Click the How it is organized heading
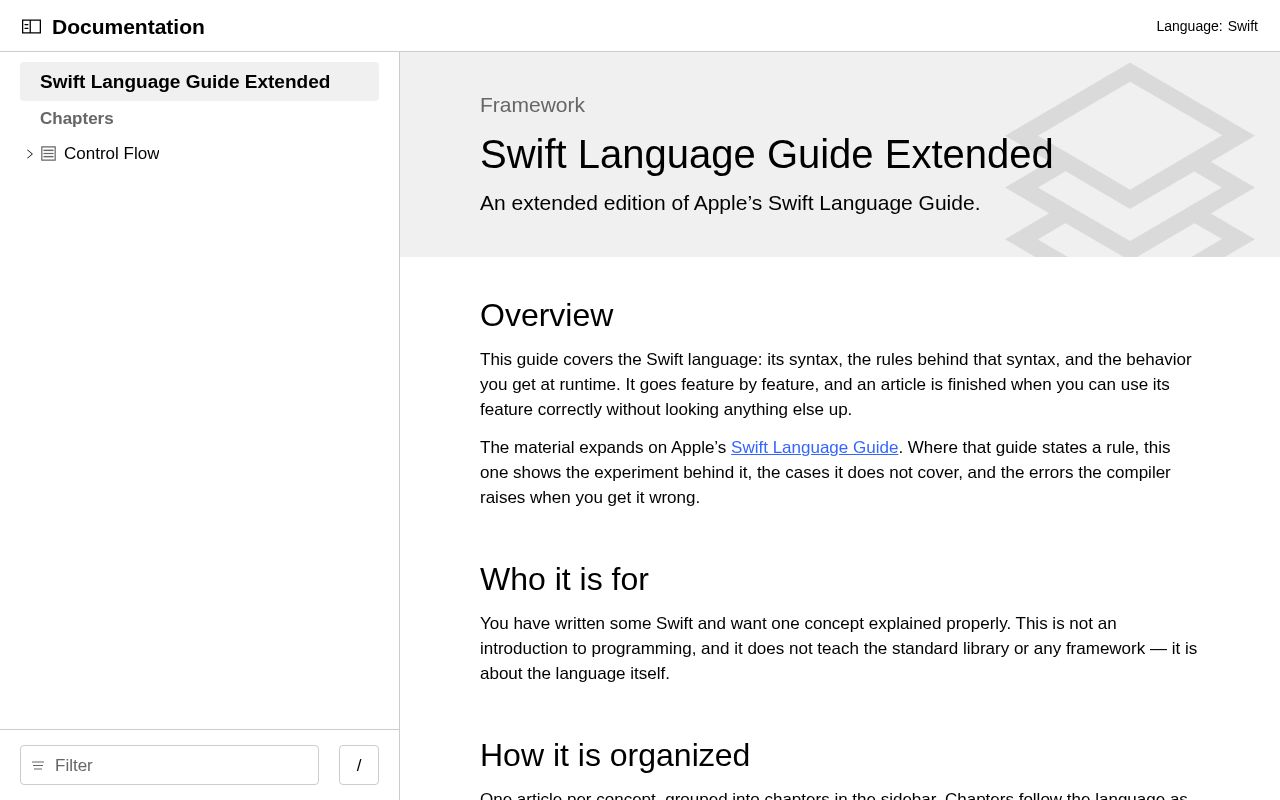 pyautogui.click(x=615, y=755)
